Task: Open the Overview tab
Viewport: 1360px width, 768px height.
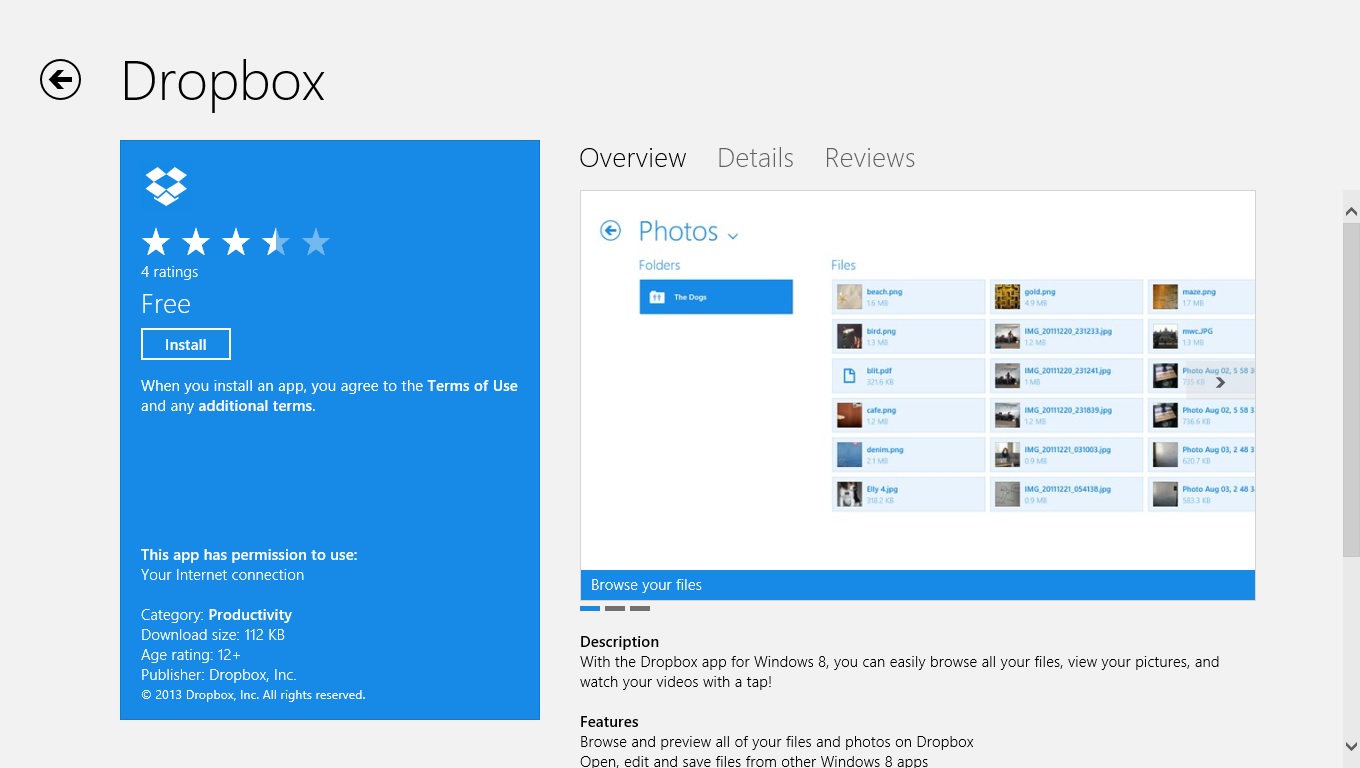Action: (x=633, y=158)
